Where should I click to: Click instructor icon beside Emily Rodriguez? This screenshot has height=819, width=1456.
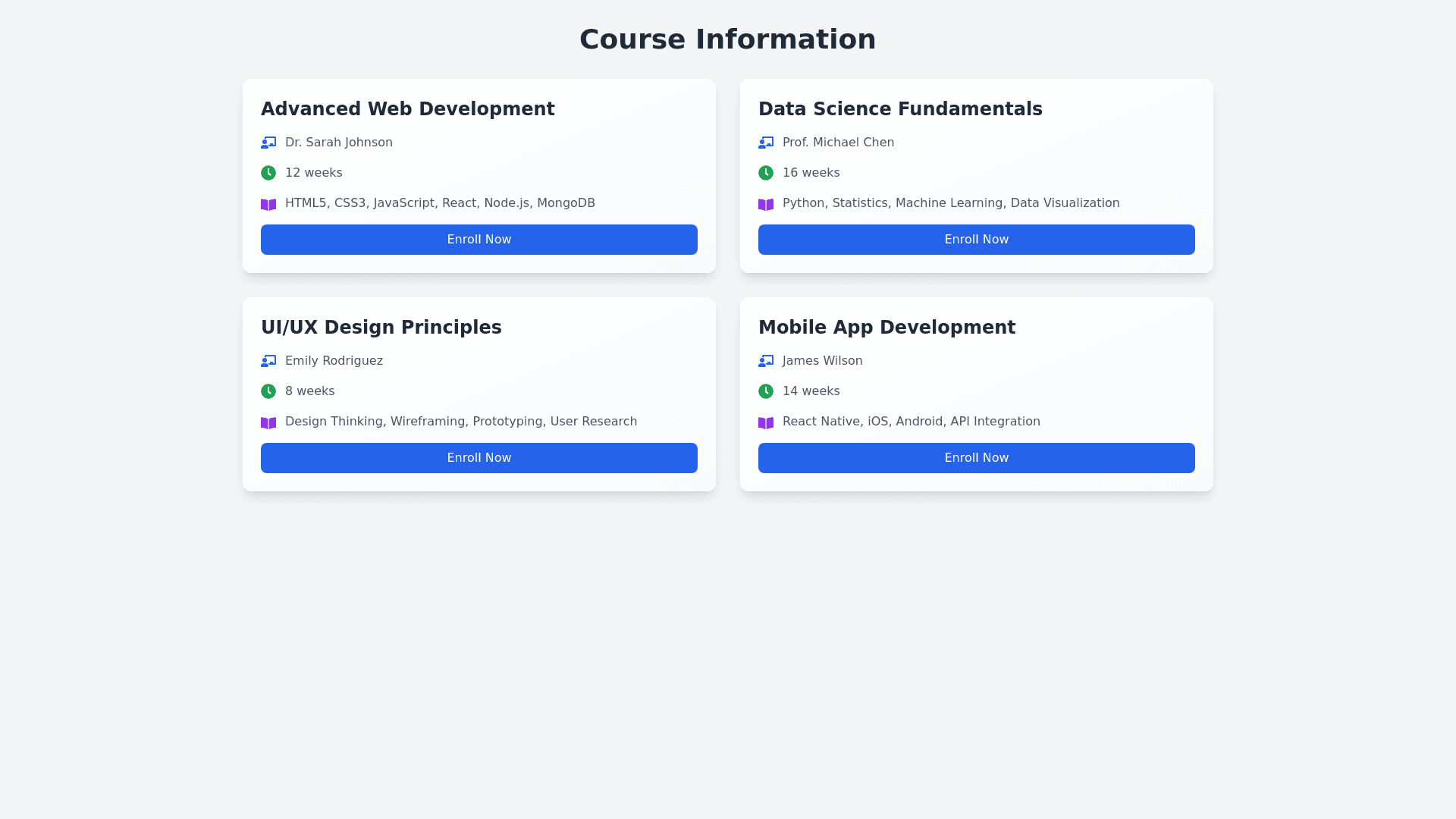268,361
